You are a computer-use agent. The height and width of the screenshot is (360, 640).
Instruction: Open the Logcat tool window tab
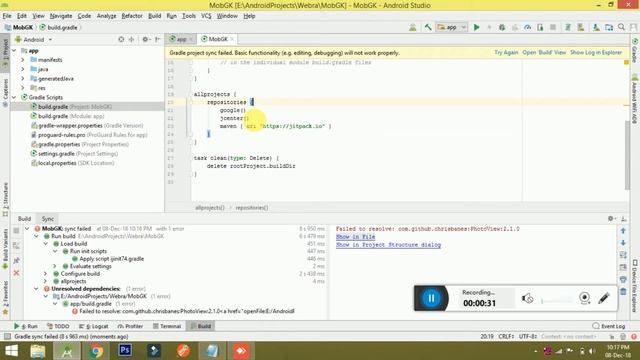tap(93, 326)
